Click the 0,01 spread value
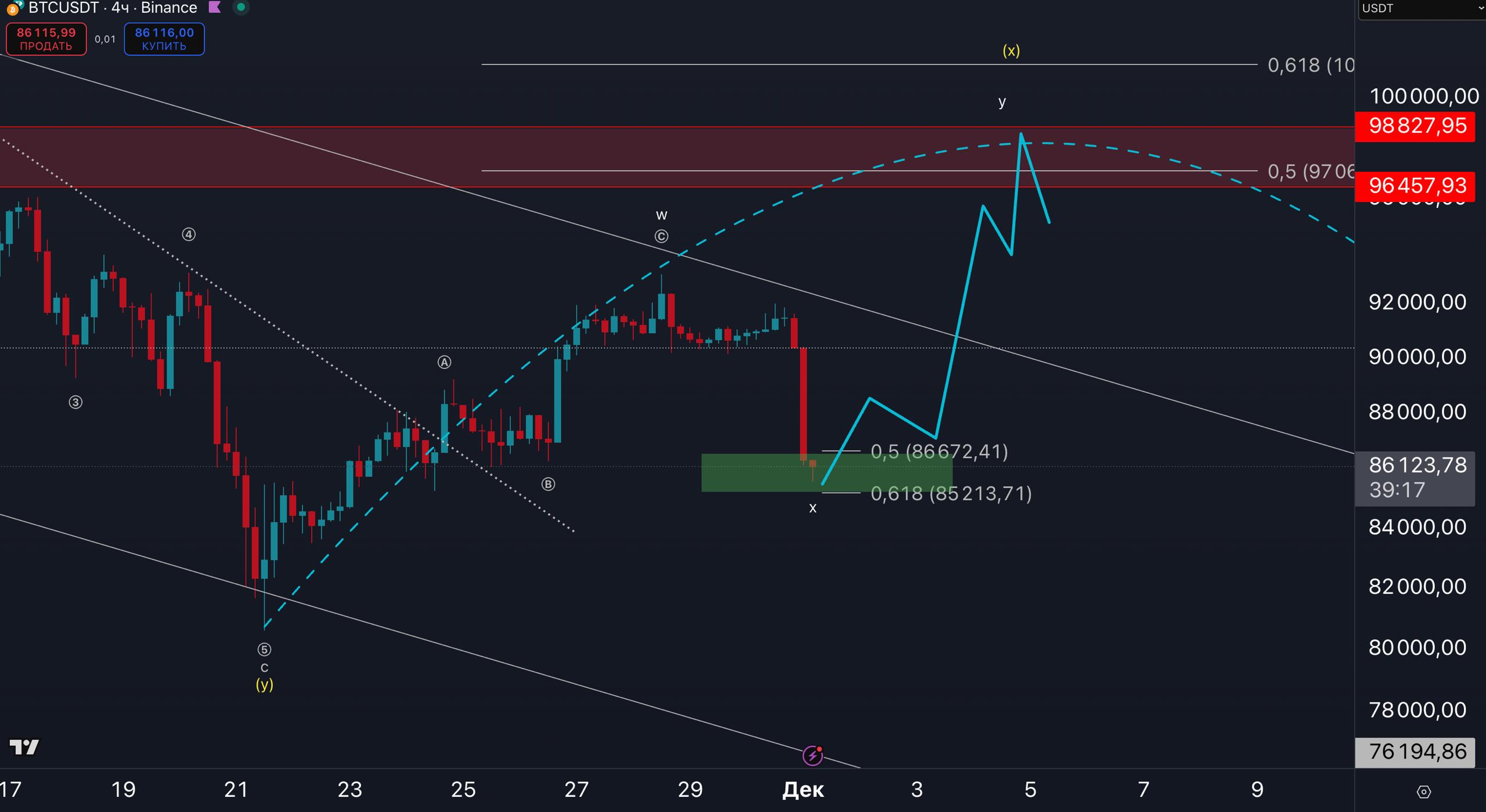Screen dimensions: 1486x812 (x=105, y=39)
